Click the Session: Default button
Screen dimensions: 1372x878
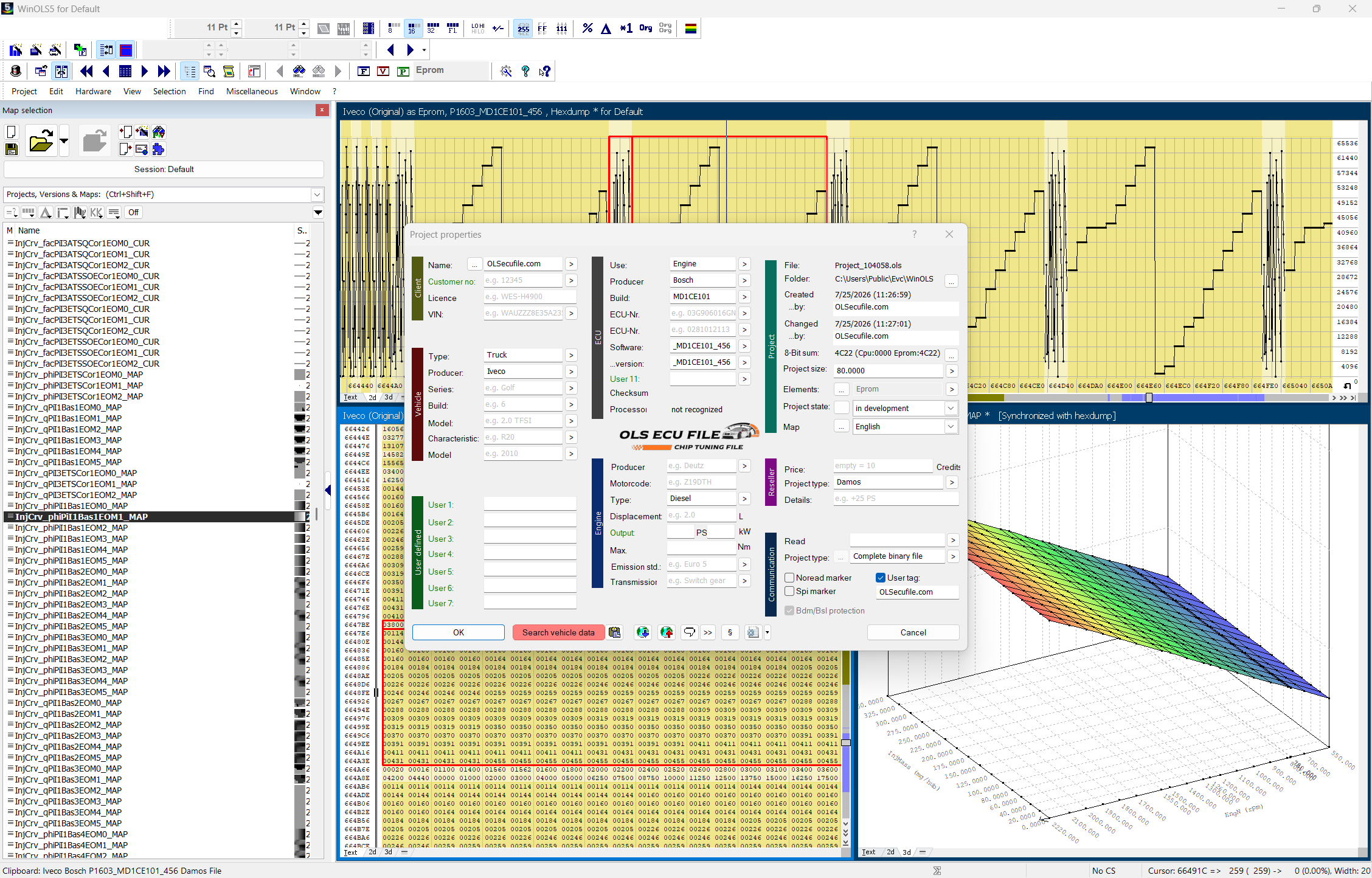[164, 169]
